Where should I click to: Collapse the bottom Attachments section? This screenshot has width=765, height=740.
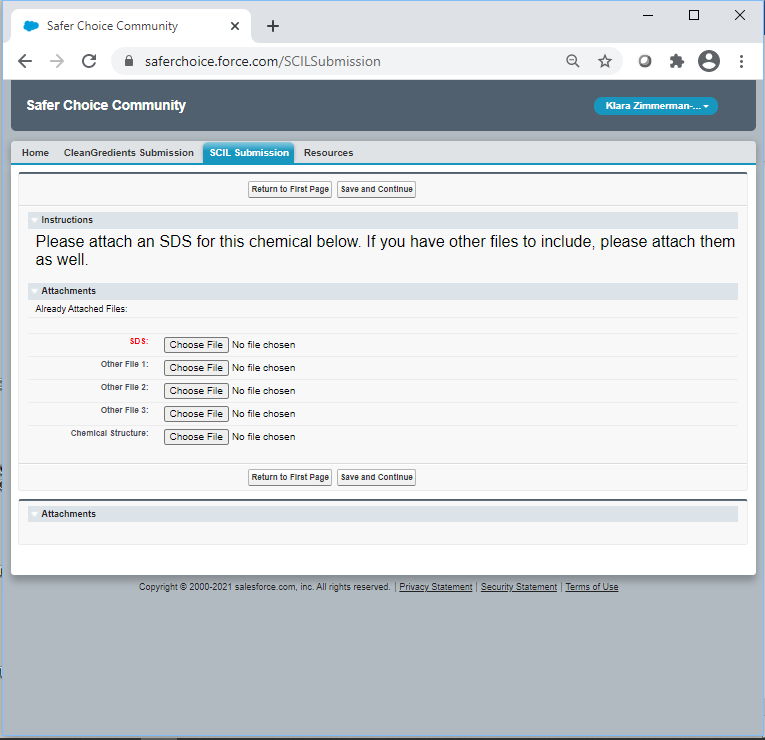(x=34, y=514)
